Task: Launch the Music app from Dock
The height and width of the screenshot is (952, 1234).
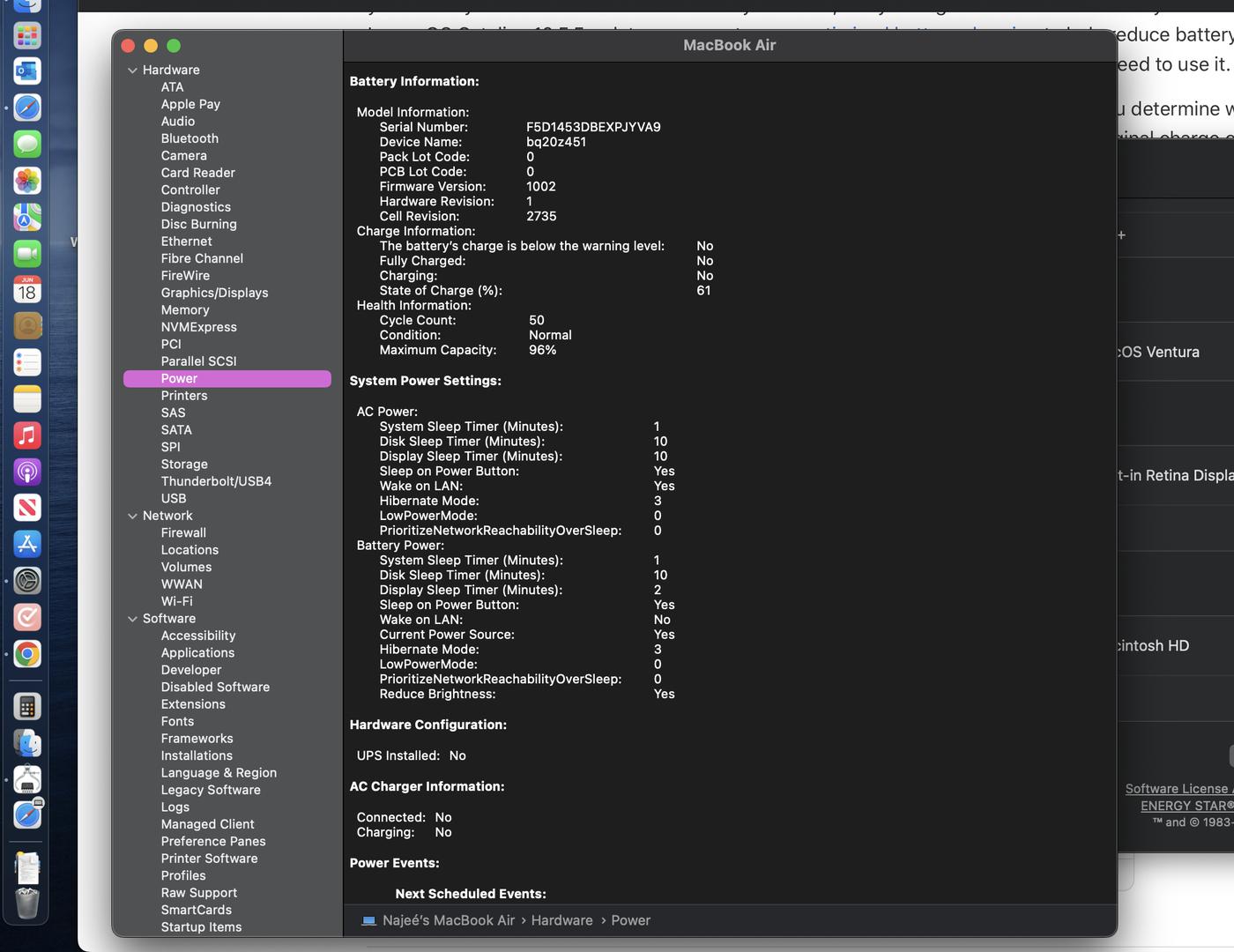Action: coord(27,435)
